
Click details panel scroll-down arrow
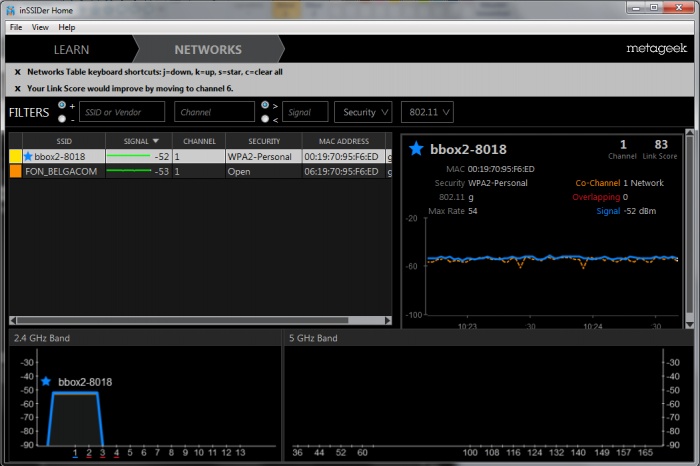tap(690, 325)
